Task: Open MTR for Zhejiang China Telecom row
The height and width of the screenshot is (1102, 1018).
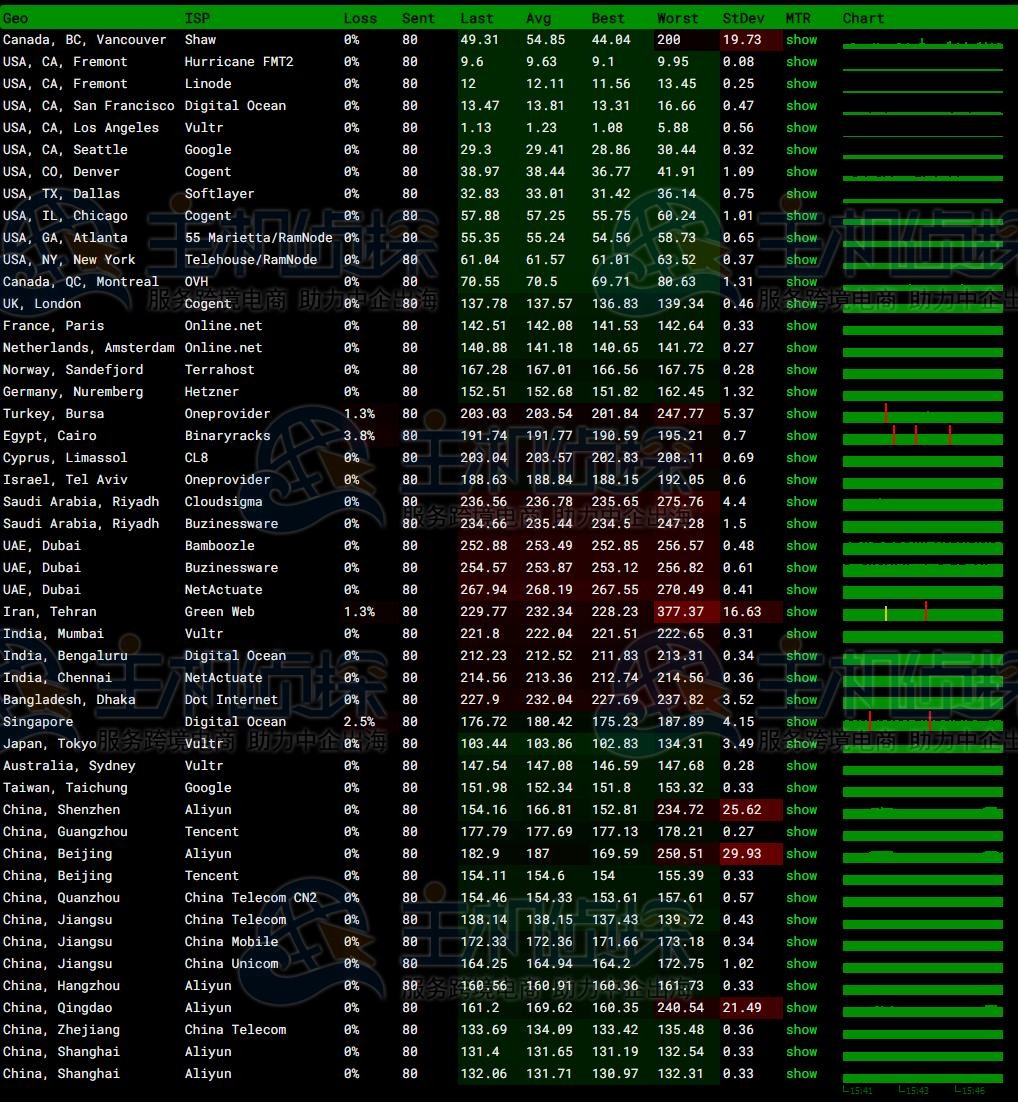Action: (x=801, y=1030)
